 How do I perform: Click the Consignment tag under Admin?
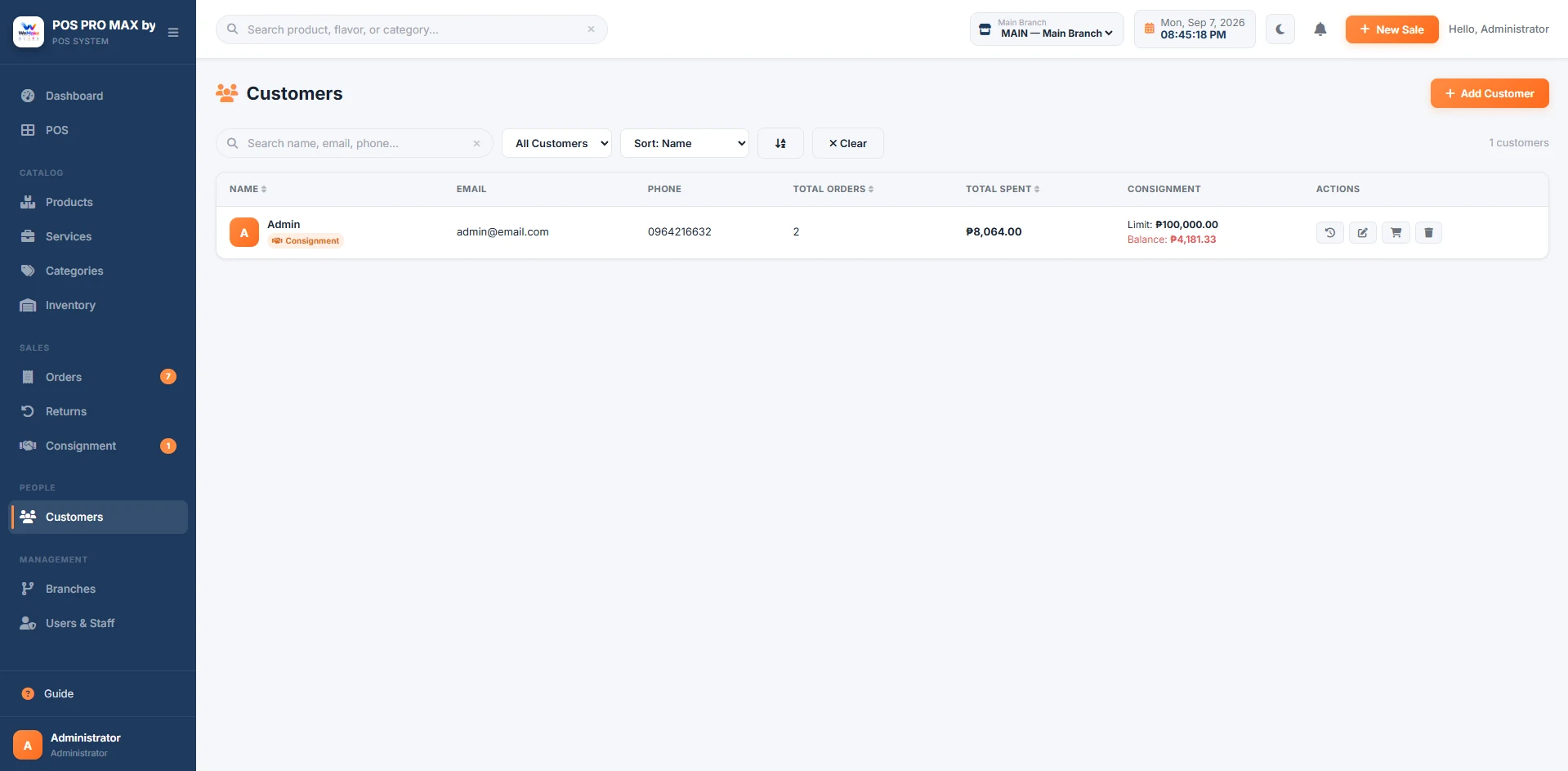pos(306,240)
